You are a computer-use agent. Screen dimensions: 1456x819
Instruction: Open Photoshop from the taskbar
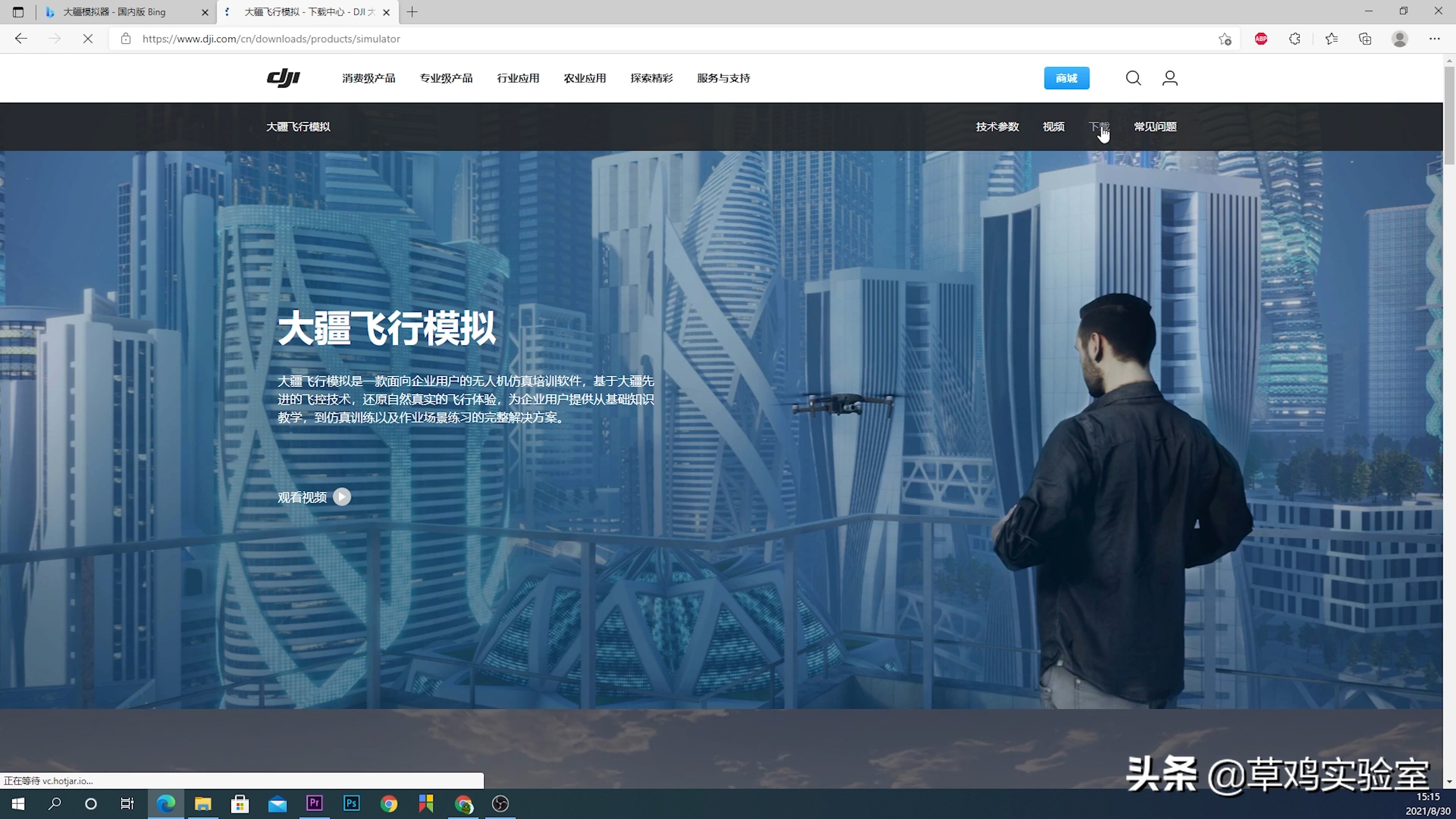pyautogui.click(x=351, y=804)
